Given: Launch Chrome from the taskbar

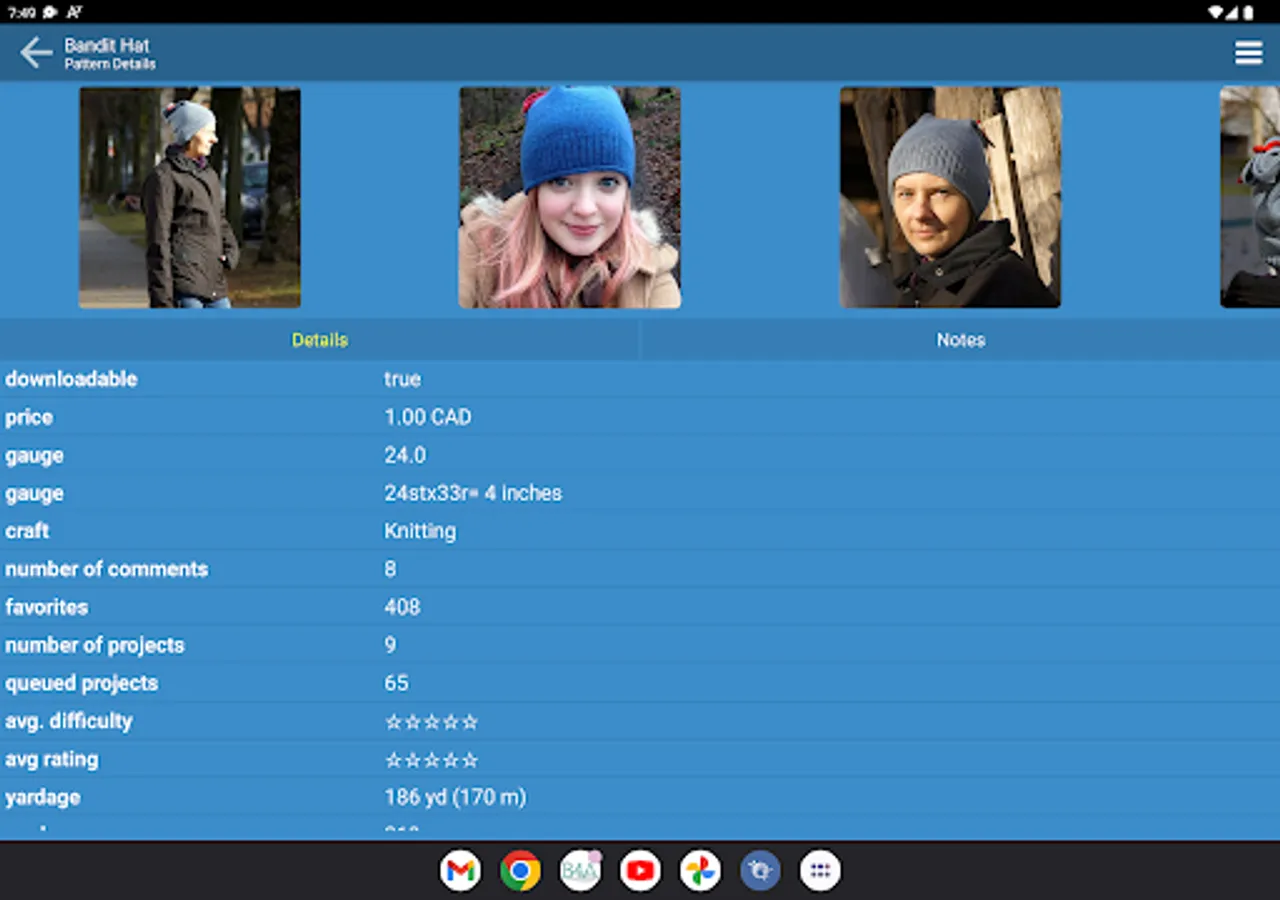Looking at the screenshot, I should pyautogui.click(x=520, y=871).
